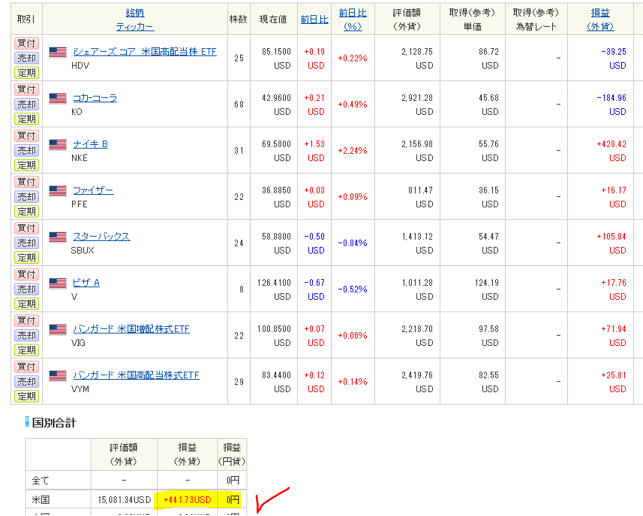Click the US flag icon beside VIG

point(58,330)
